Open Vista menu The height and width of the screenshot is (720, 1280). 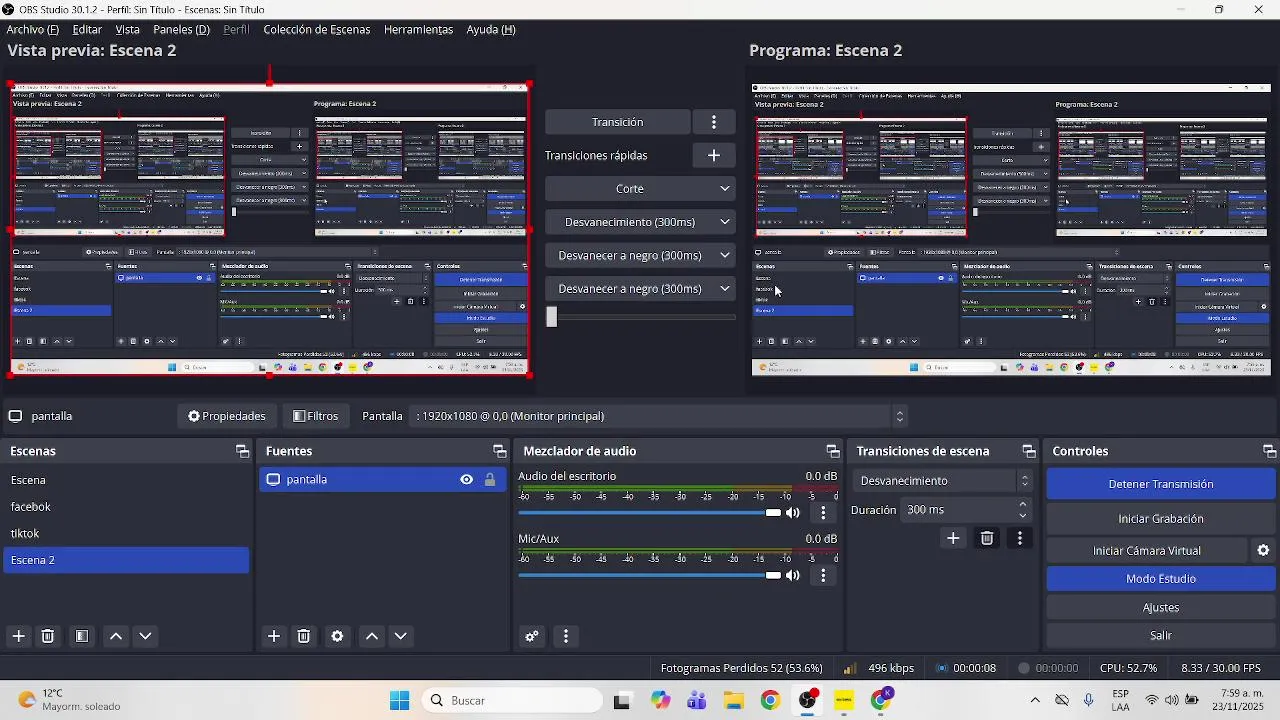tap(128, 30)
